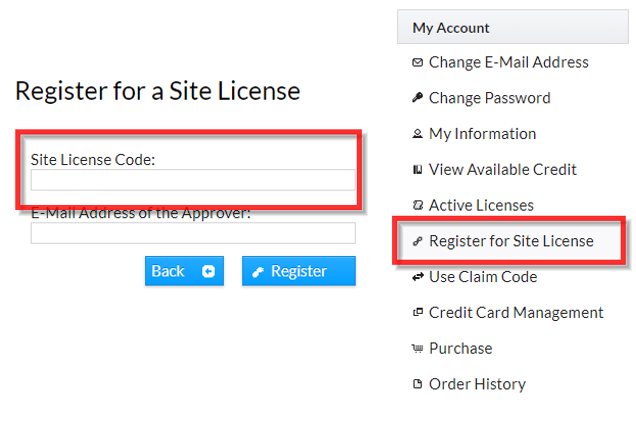Screen dimensions: 636x430
Task: Click the document icon beside Order History
Action: click(417, 384)
